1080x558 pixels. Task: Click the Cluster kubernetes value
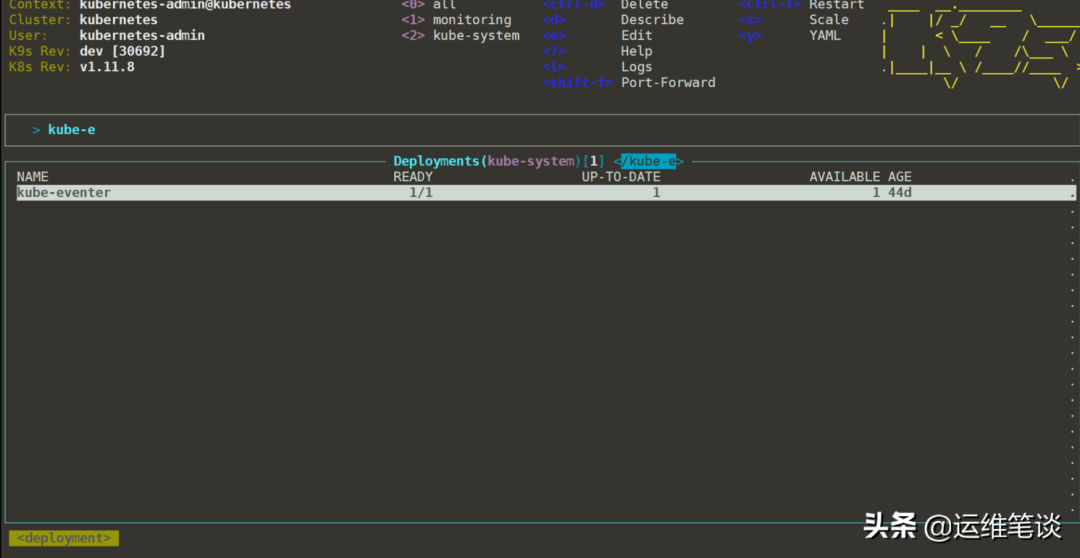[x=118, y=20]
